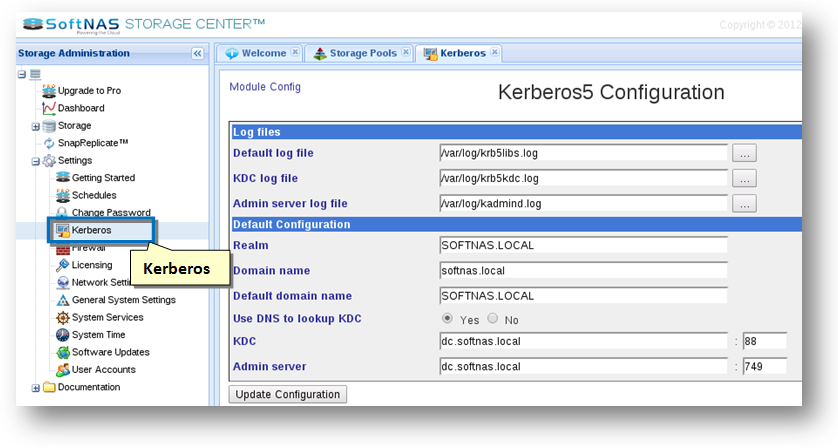Click the Welcome tab icon

231,53
